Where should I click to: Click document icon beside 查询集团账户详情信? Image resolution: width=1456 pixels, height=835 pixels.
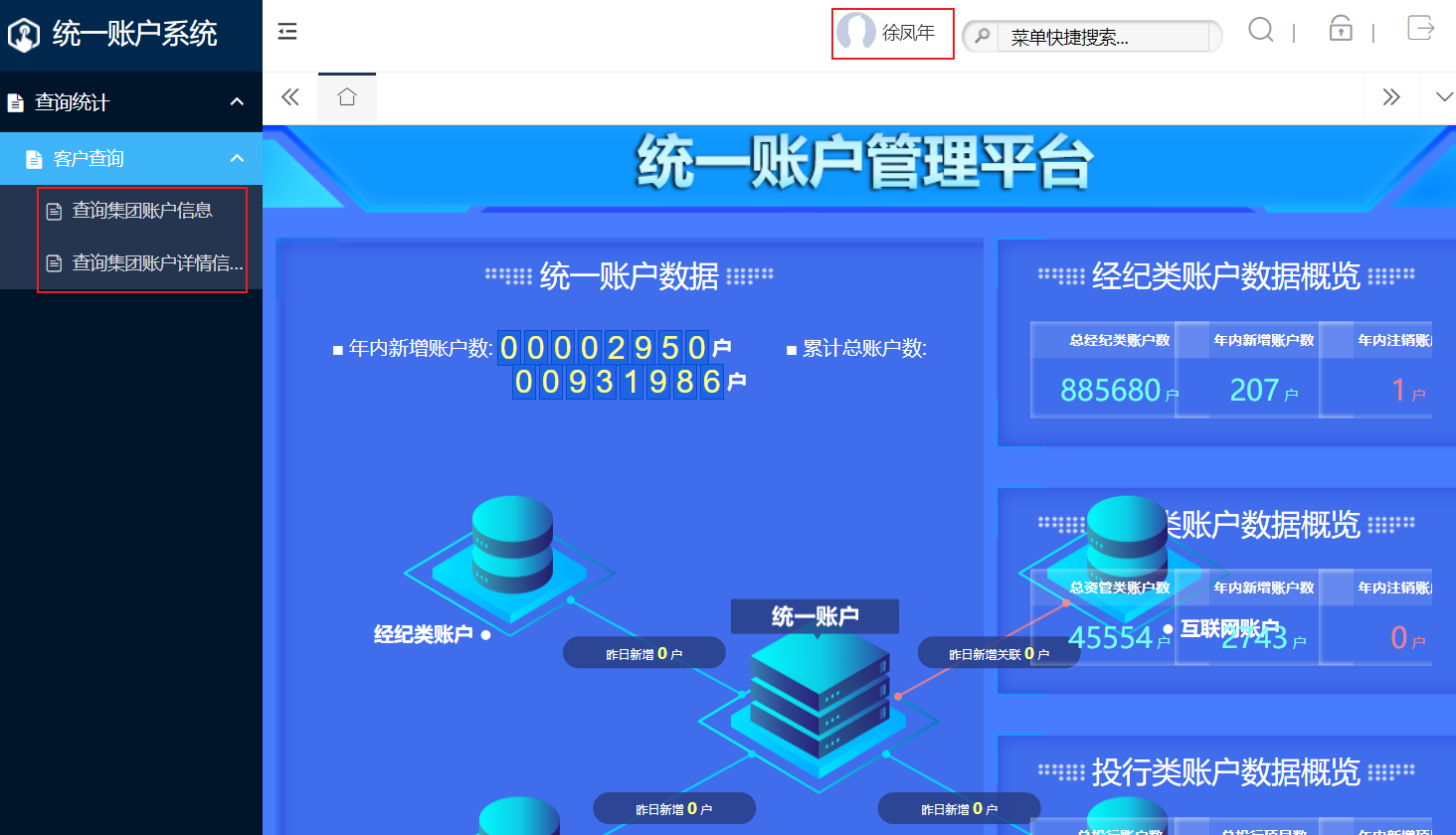click(x=55, y=263)
